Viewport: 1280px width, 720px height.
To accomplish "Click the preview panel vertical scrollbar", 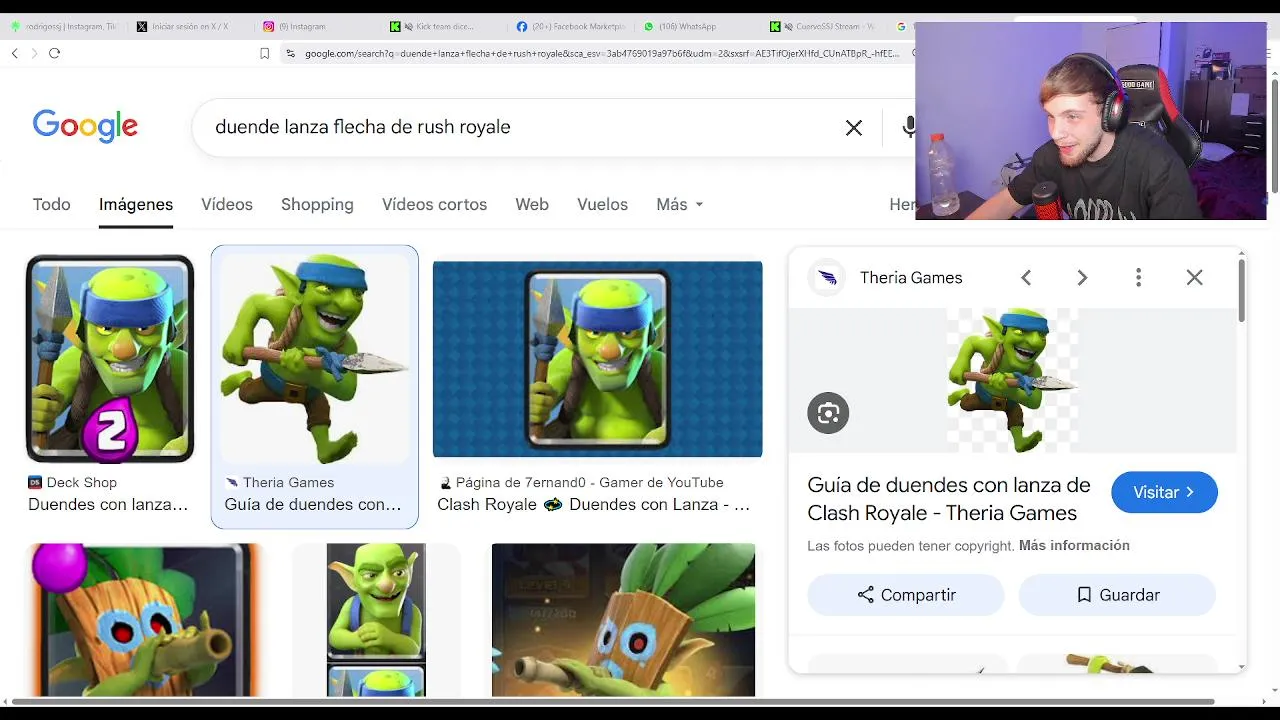I will coord(1241,290).
